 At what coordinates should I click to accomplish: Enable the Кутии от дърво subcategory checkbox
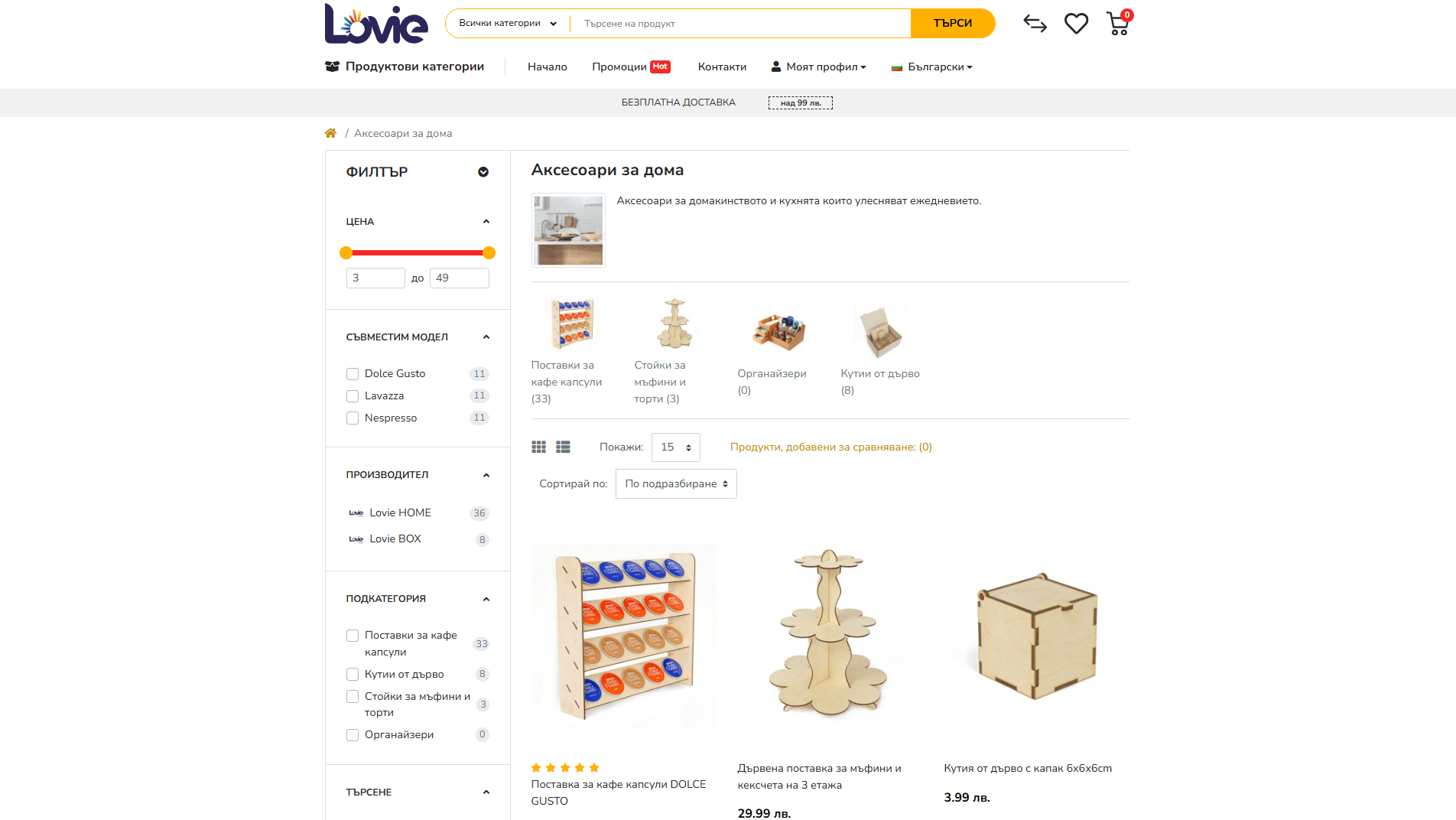tap(353, 675)
